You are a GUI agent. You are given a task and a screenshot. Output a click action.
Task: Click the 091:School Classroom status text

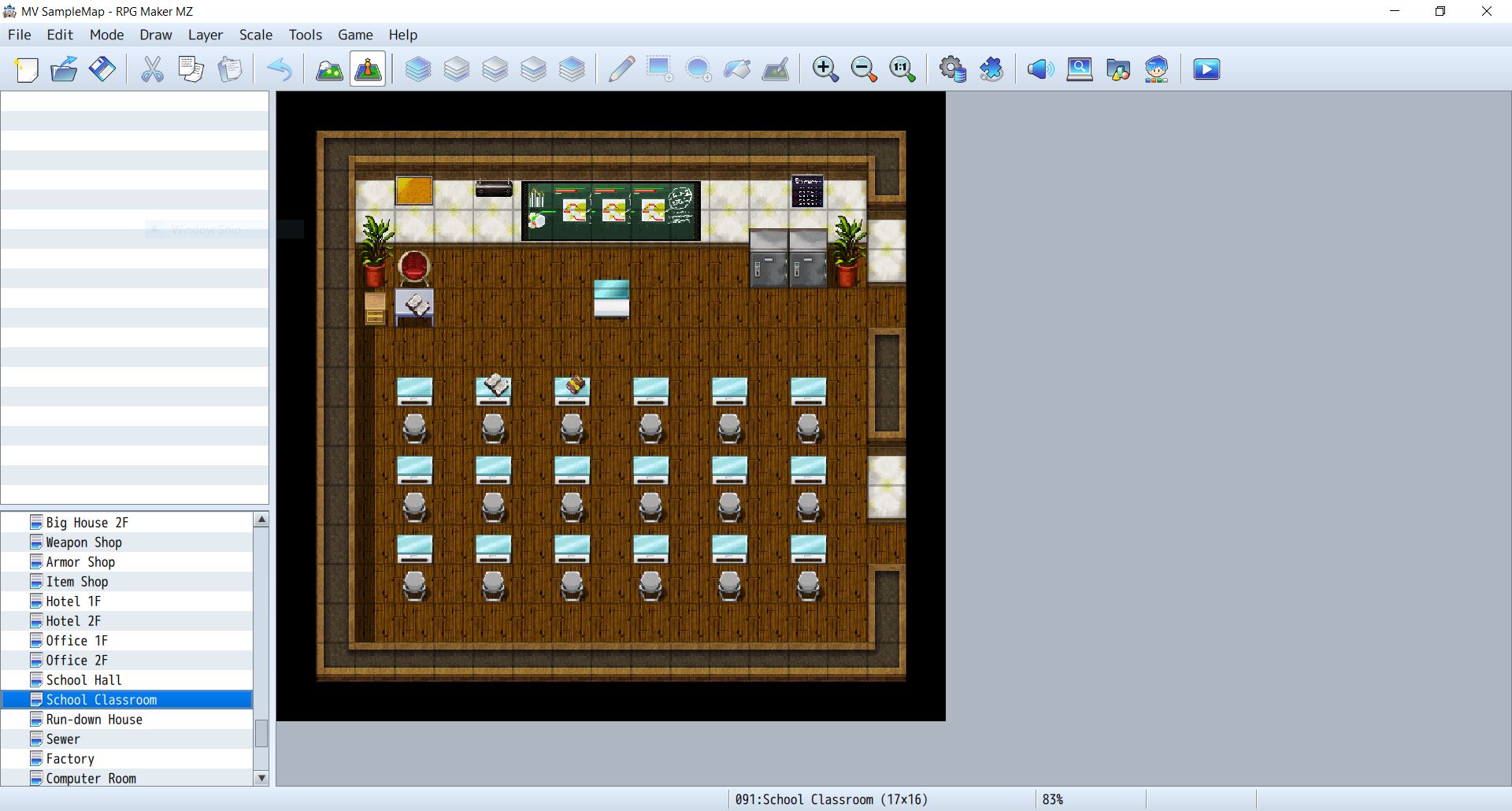point(832,799)
